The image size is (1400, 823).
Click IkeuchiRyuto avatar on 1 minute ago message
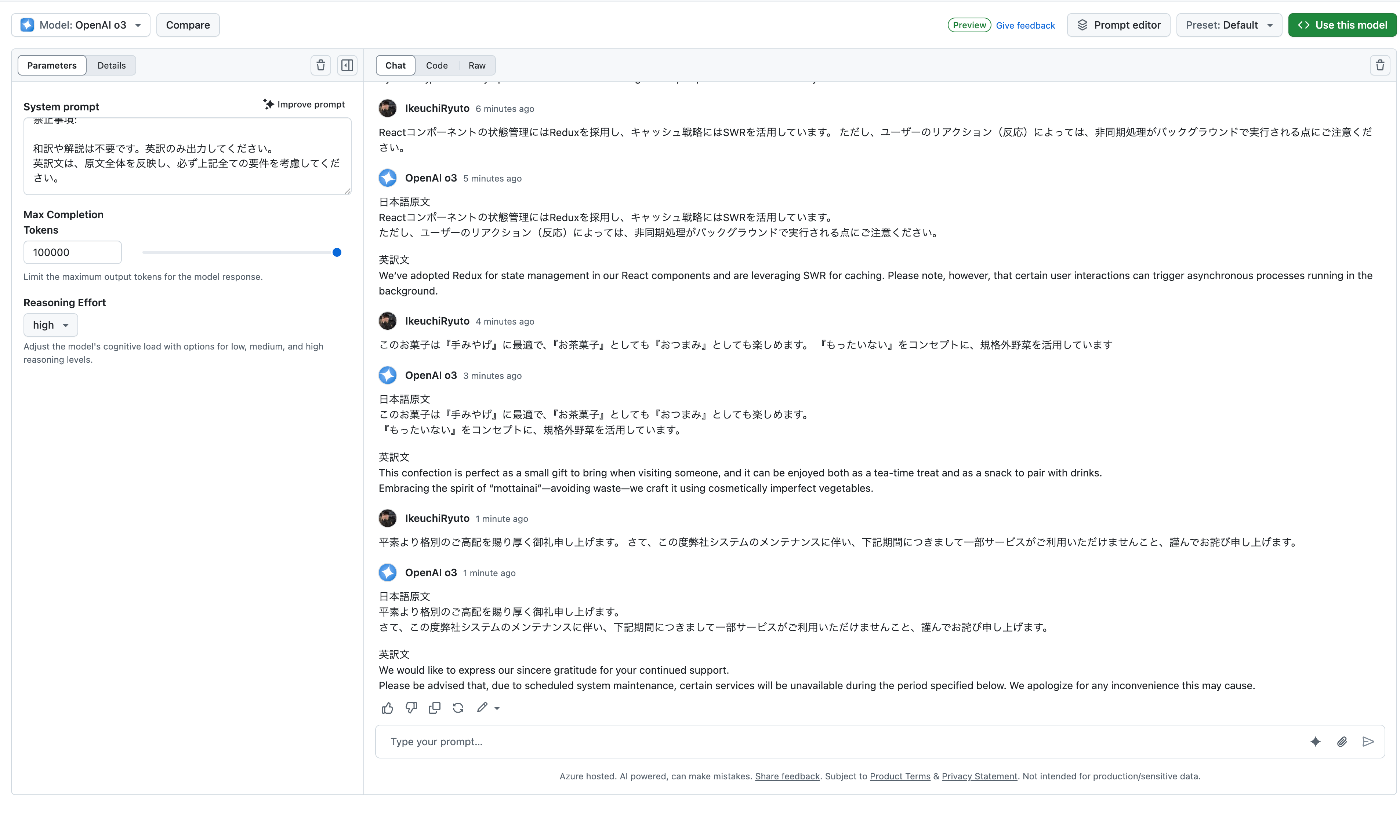point(388,518)
